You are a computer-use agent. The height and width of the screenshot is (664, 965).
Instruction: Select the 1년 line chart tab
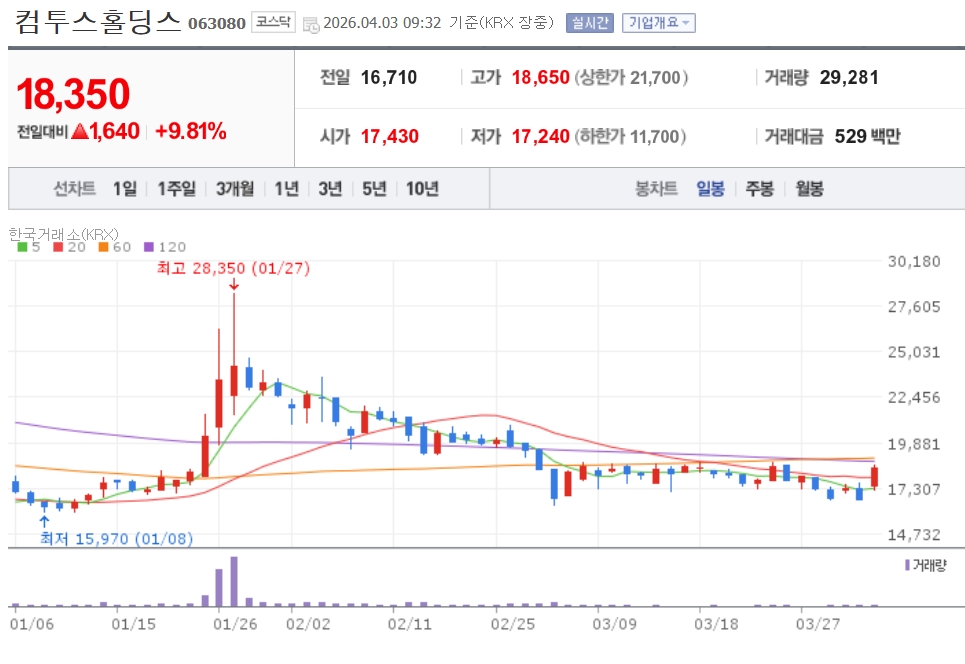(x=286, y=188)
